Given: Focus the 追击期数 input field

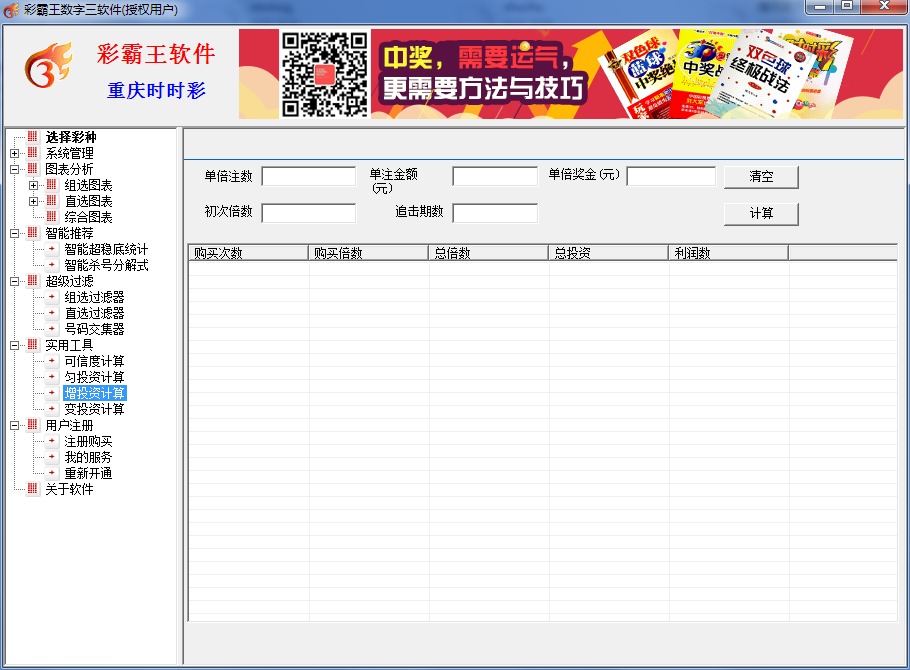Looking at the screenshot, I should pyautogui.click(x=494, y=213).
